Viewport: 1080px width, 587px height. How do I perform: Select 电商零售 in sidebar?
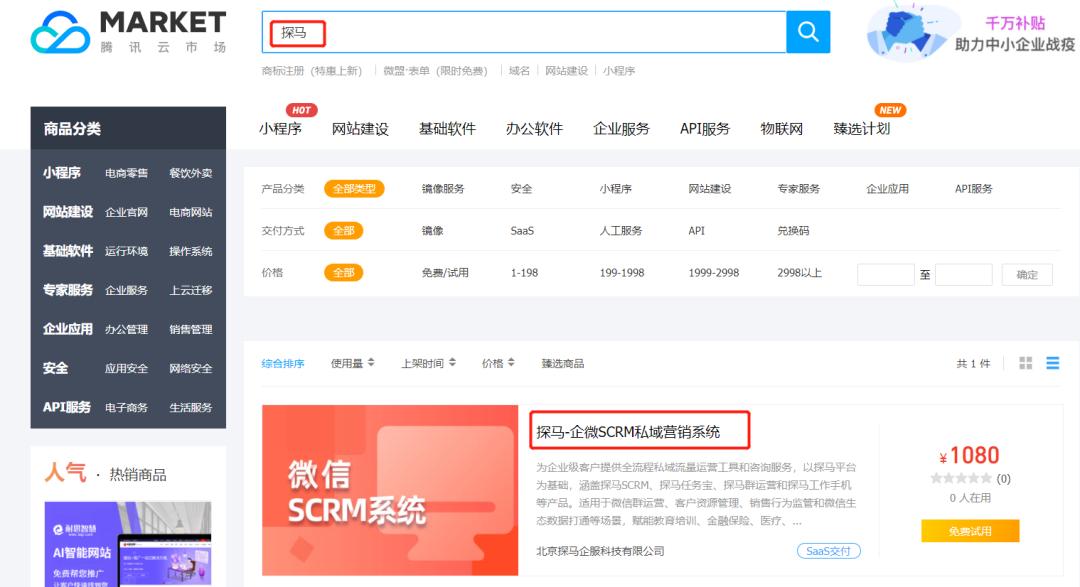pyautogui.click(x=126, y=174)
